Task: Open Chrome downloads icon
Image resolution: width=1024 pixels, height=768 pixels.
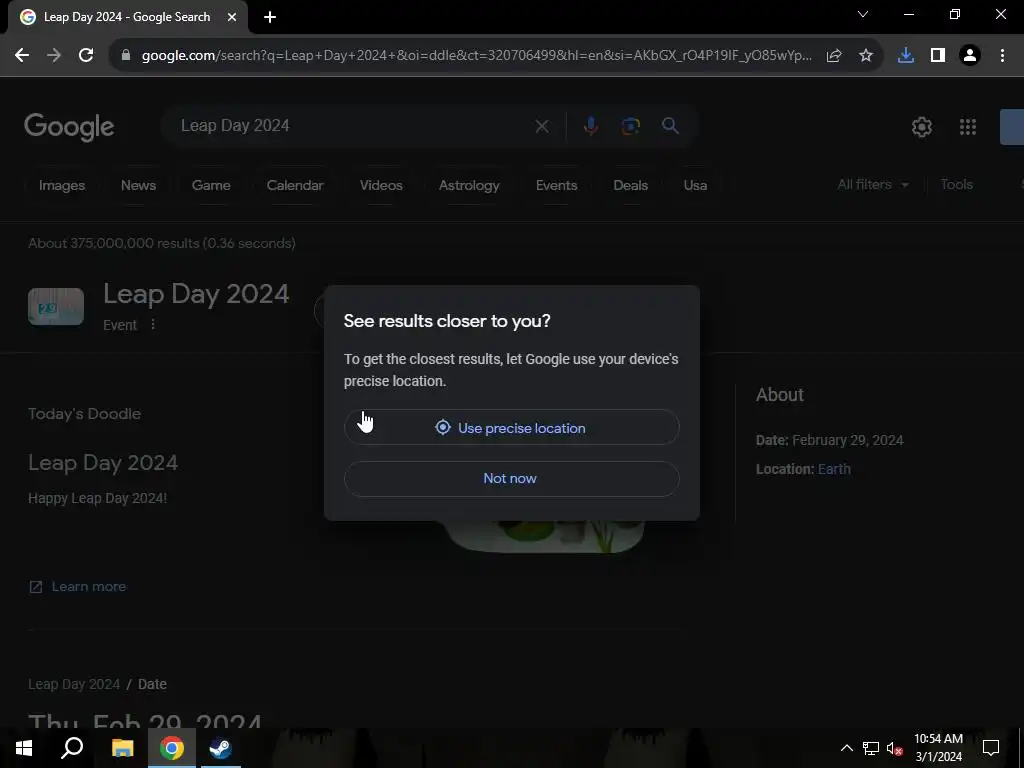Action: pyautogui.click(x=906, y=56)
